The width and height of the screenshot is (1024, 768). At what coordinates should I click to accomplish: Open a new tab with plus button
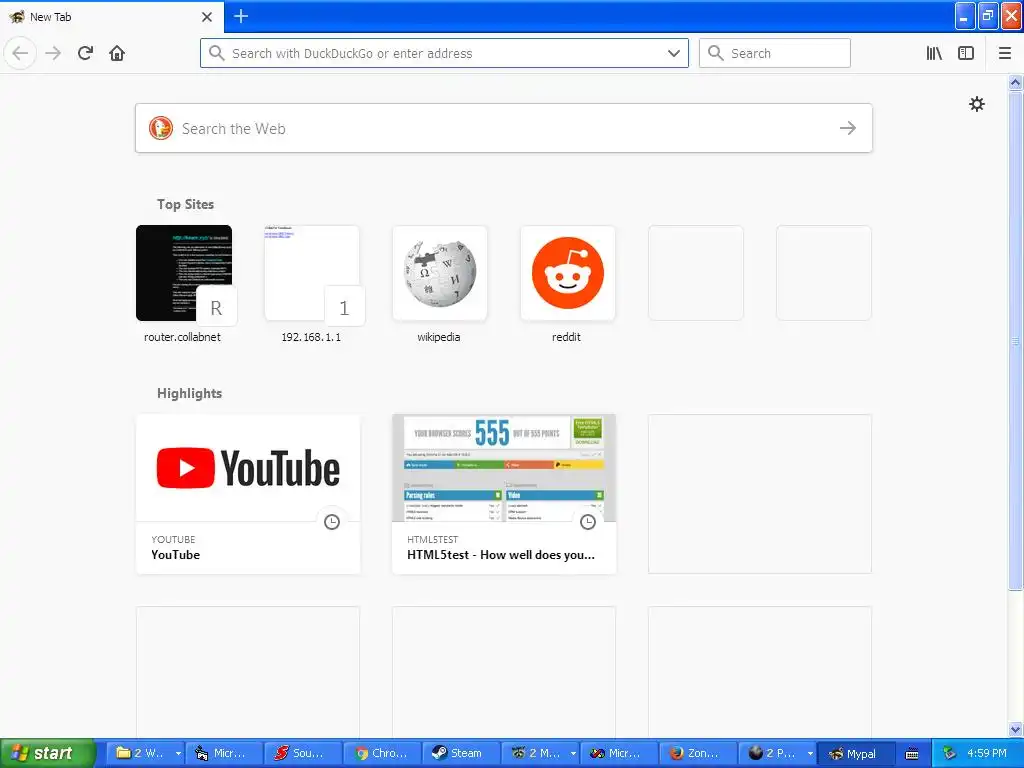coord(241,16)
